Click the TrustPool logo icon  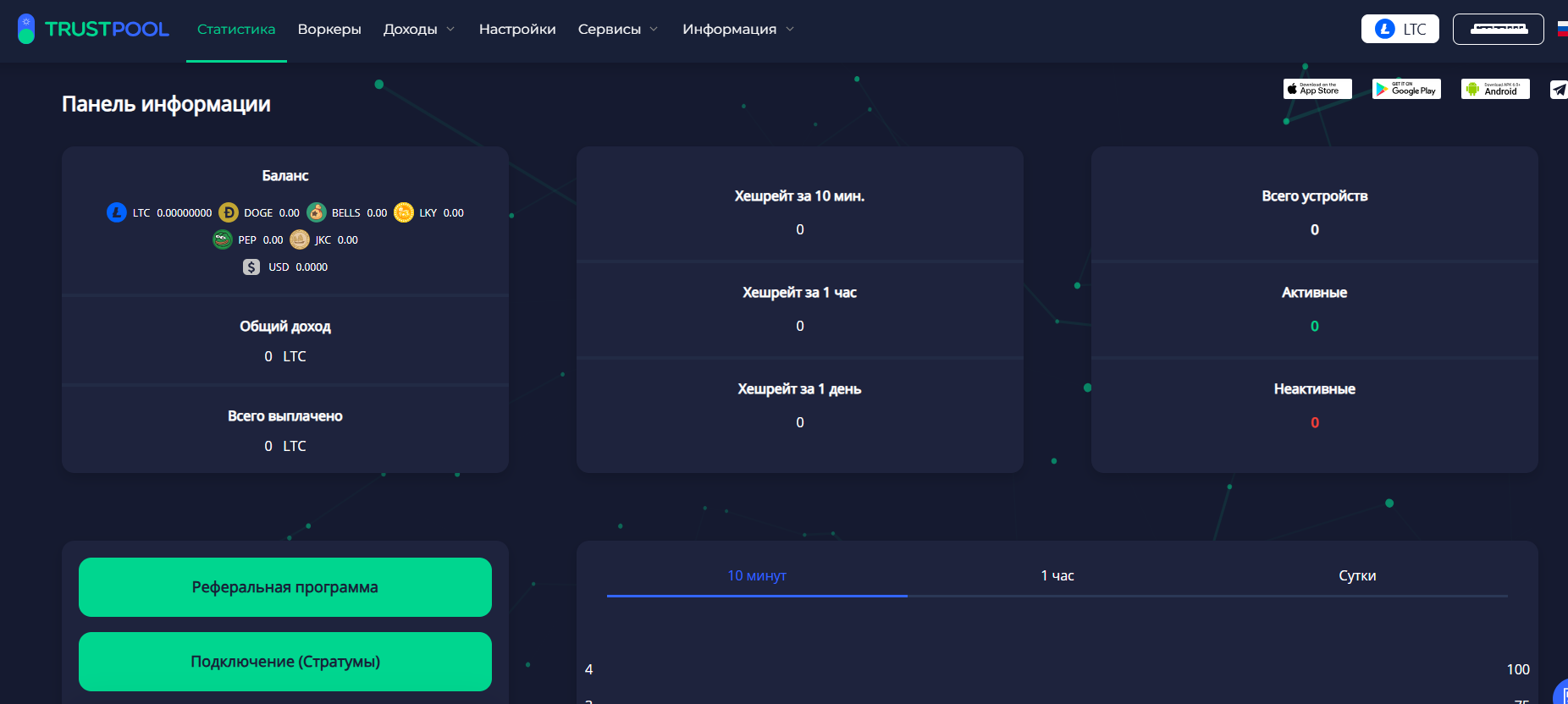26,29
